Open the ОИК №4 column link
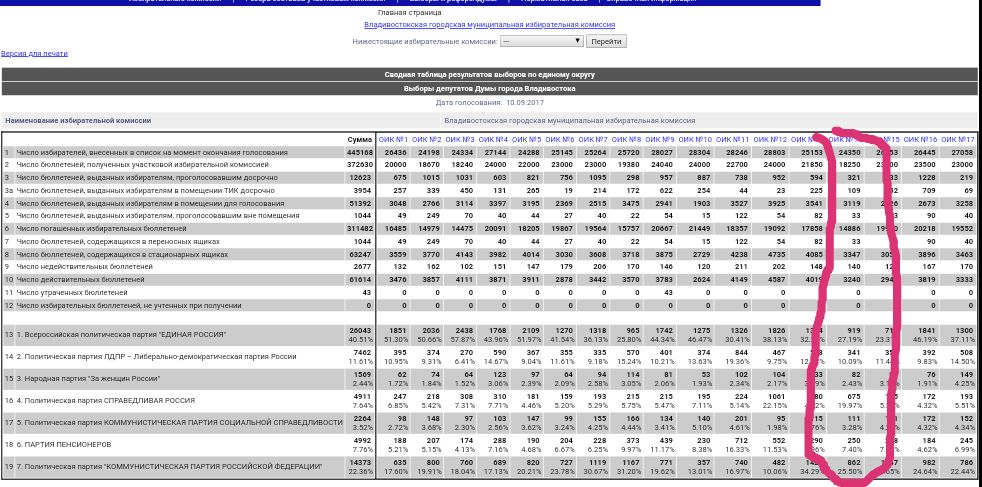This screenshot has height=487, width=982. click(493, 140)
